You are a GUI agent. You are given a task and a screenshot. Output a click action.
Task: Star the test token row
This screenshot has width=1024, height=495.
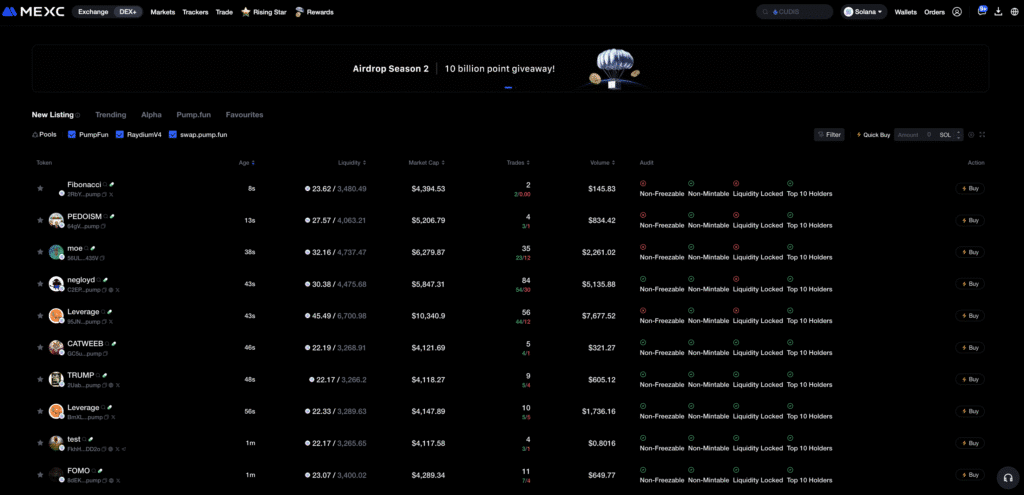40,443
